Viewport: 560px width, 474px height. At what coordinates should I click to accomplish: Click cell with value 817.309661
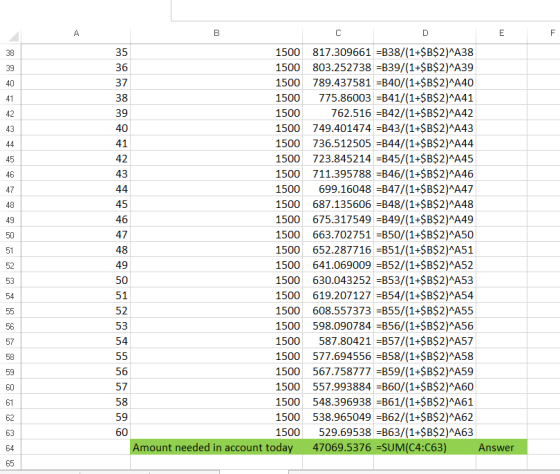point(338,52)
